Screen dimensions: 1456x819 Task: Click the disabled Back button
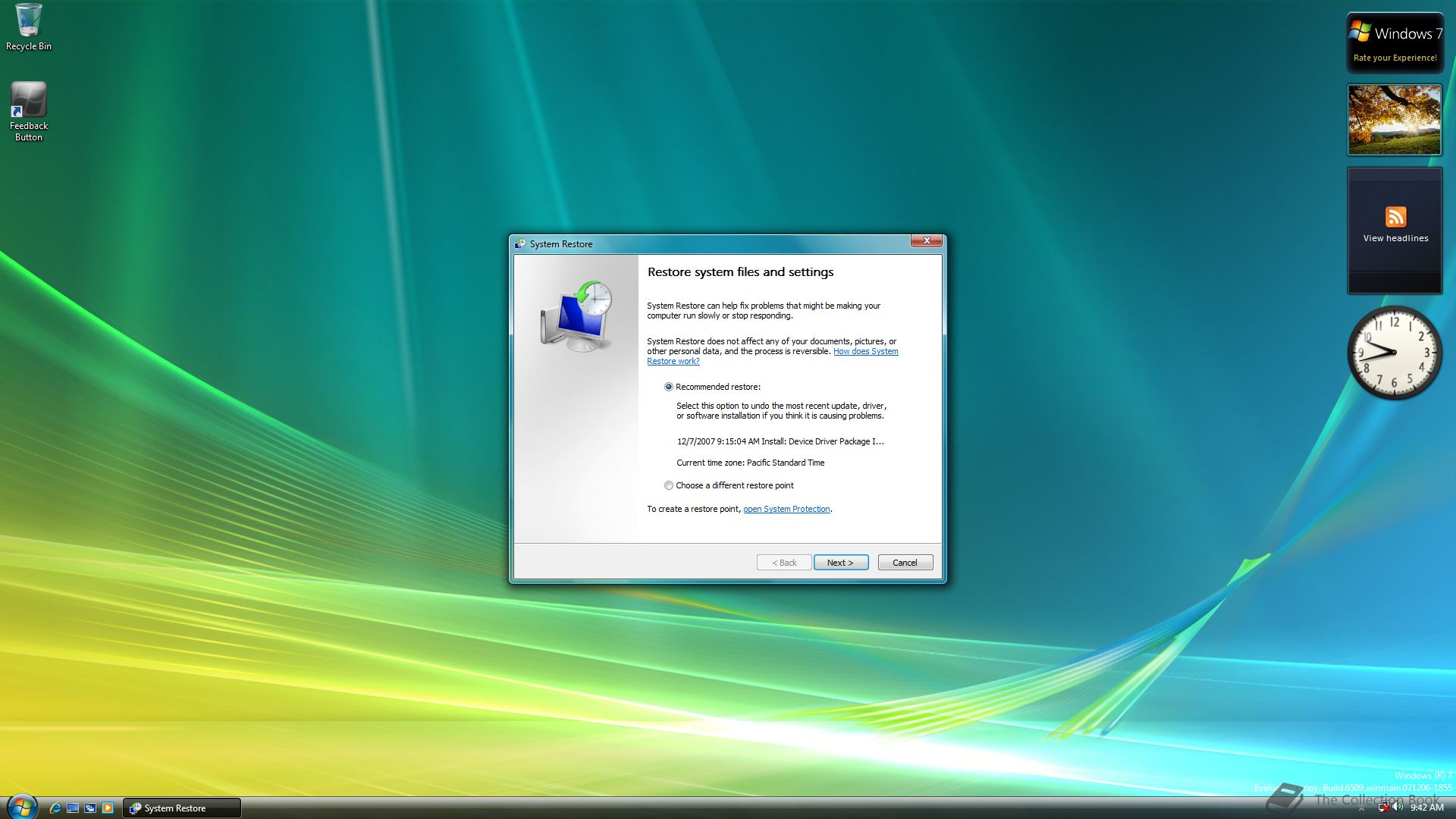[784, 563]
